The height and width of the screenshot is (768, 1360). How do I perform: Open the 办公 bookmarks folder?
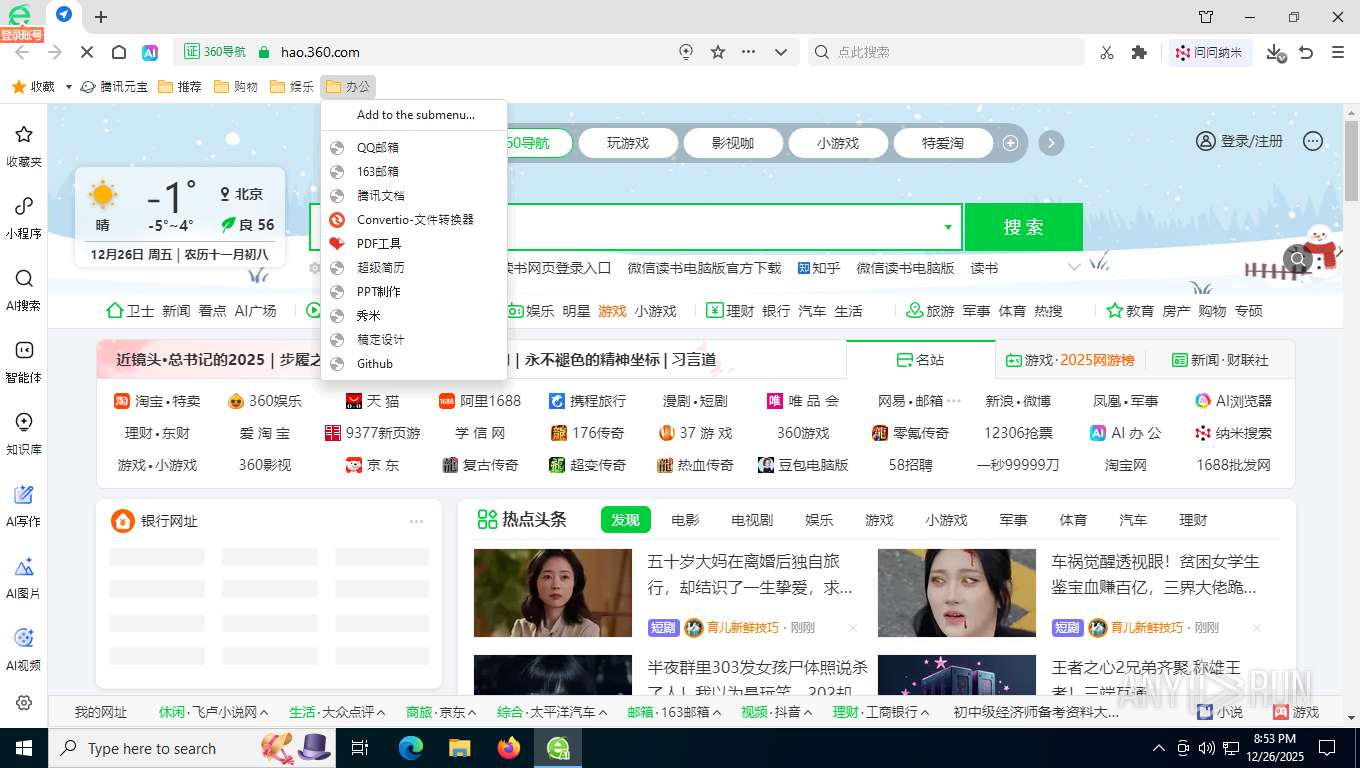tap(348, 87)
